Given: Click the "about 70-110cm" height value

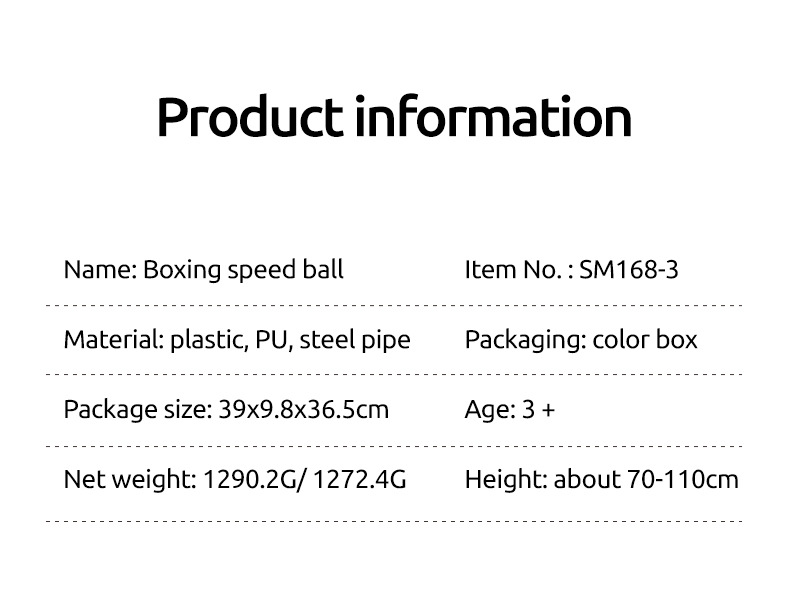Looking at the screenshot, I should coord(646,479).
